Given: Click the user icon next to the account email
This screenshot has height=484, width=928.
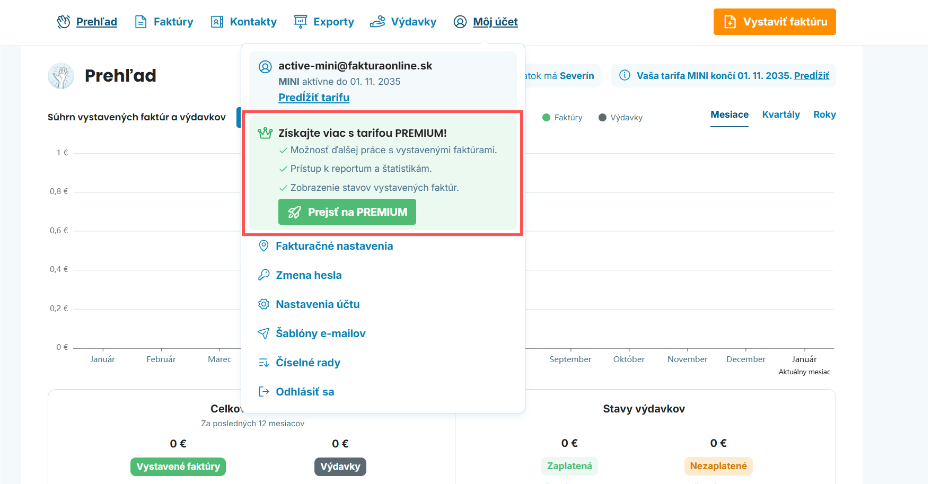Looking at the screenshot, I should (265, 66).
